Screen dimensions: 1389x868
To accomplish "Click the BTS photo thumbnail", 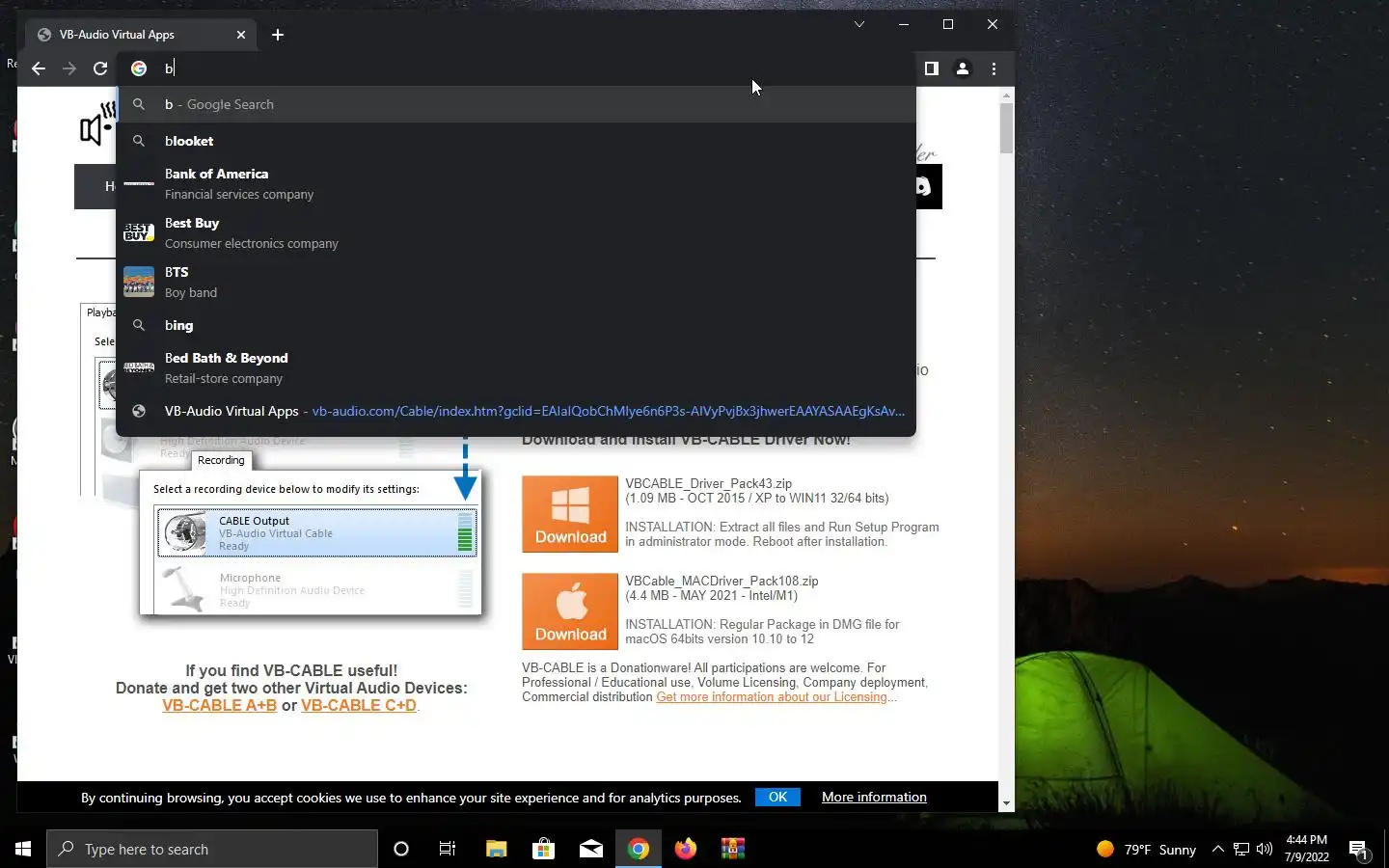I will (139, 282).
